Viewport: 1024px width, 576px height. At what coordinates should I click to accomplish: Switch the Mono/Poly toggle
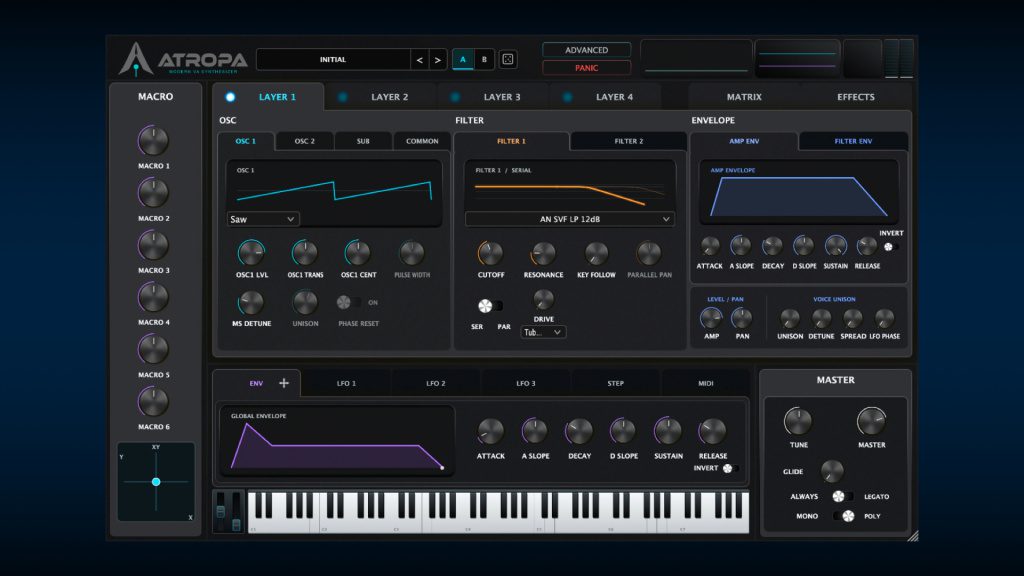coord(844,516)
